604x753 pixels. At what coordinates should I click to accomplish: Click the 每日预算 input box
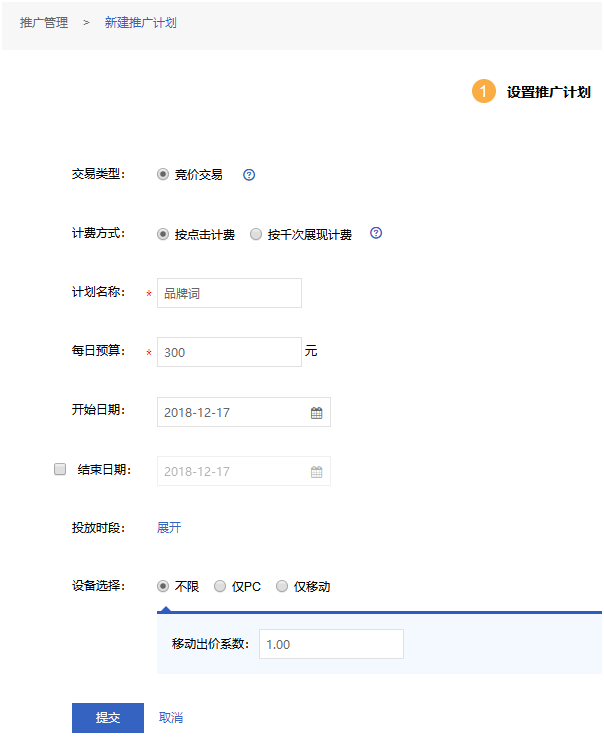tap(229, 352)
